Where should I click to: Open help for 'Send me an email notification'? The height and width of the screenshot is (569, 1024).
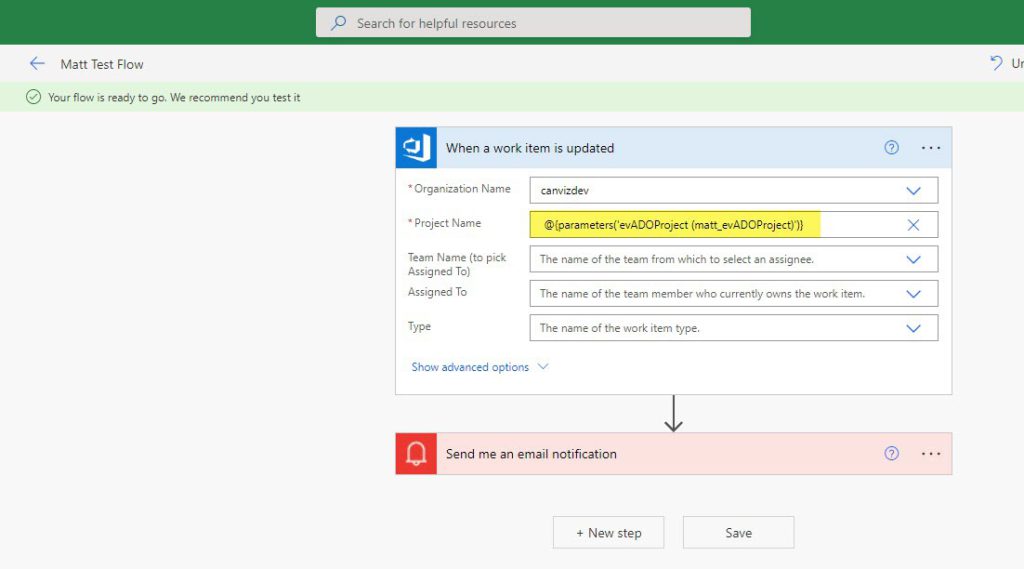[x=891, y=453]
